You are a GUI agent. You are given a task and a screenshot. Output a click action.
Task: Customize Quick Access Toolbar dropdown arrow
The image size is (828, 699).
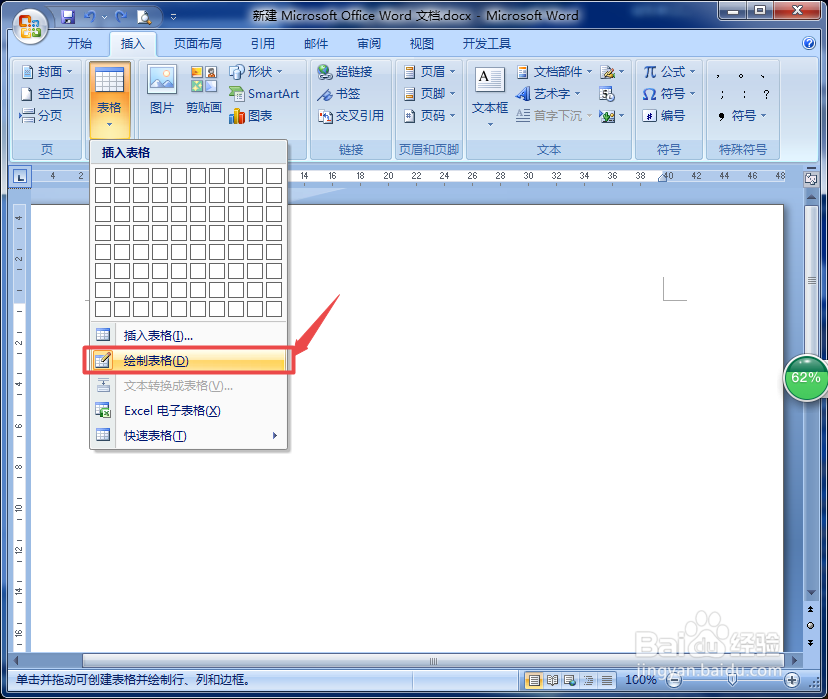(x=173, y=17)
